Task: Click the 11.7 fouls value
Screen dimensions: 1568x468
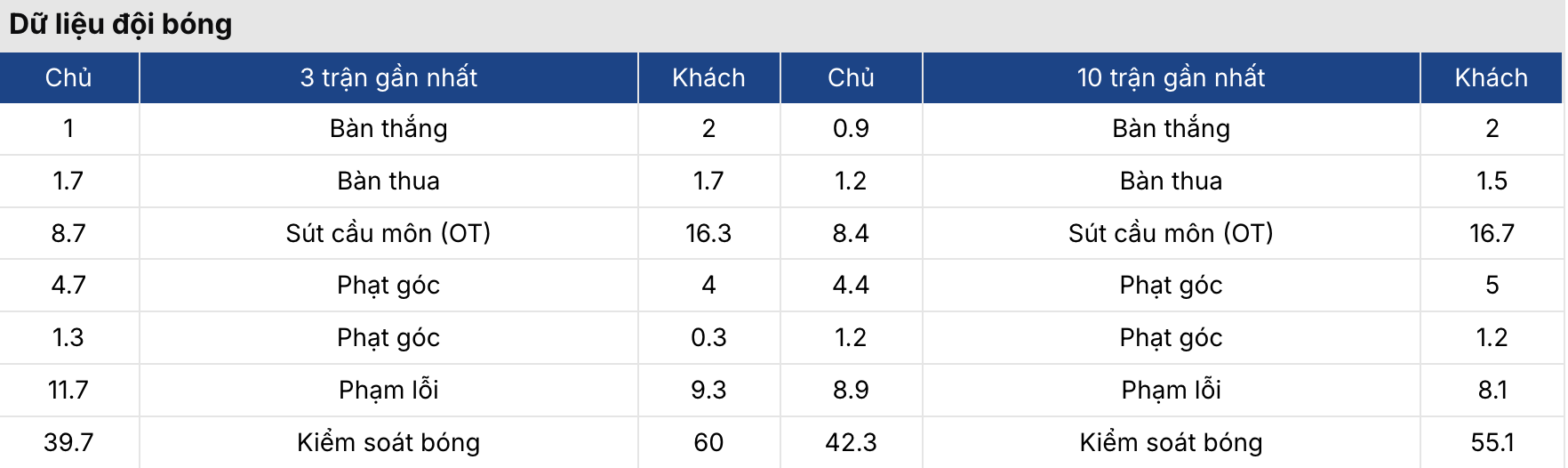Action: coord(68,390)
